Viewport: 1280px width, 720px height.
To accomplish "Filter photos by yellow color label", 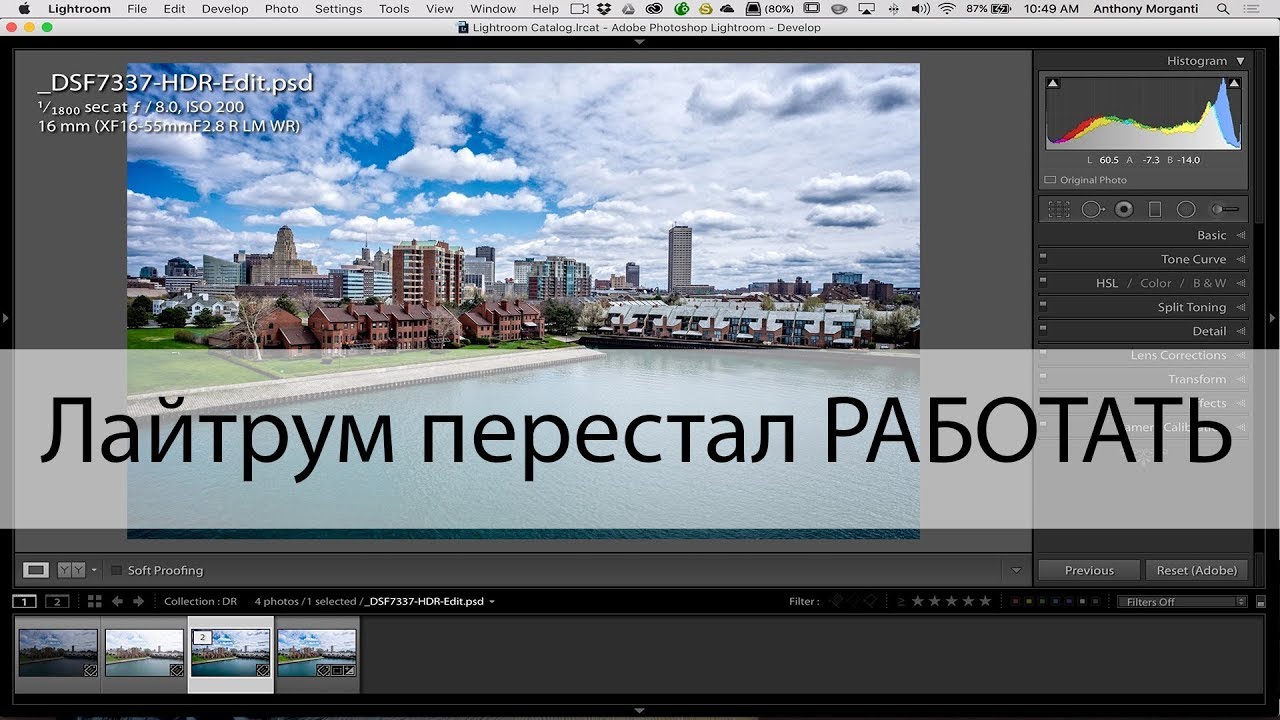I will [1030, 602].
